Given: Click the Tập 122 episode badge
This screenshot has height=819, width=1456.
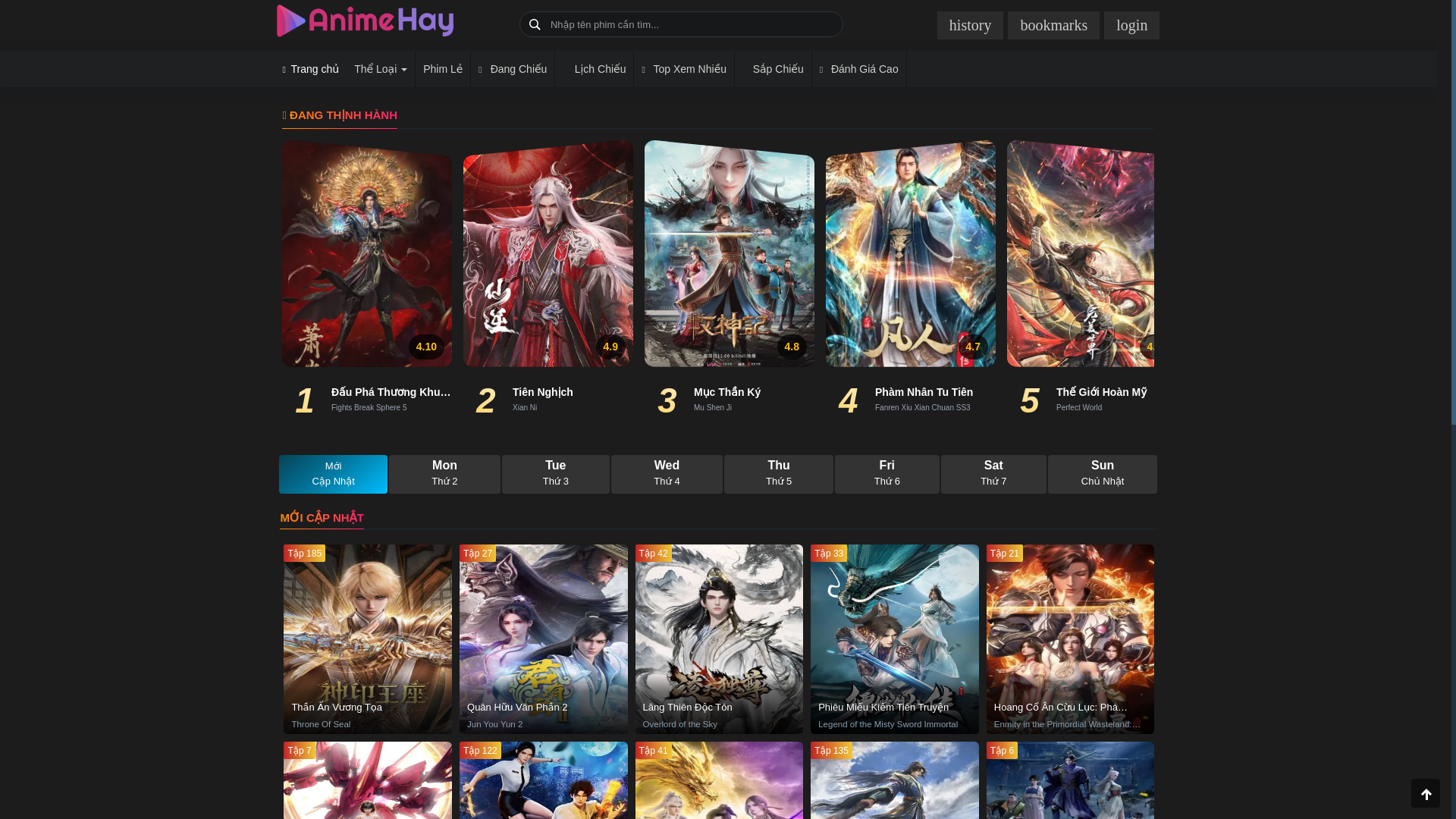Looking at the screenshot, I should point(480,751).
